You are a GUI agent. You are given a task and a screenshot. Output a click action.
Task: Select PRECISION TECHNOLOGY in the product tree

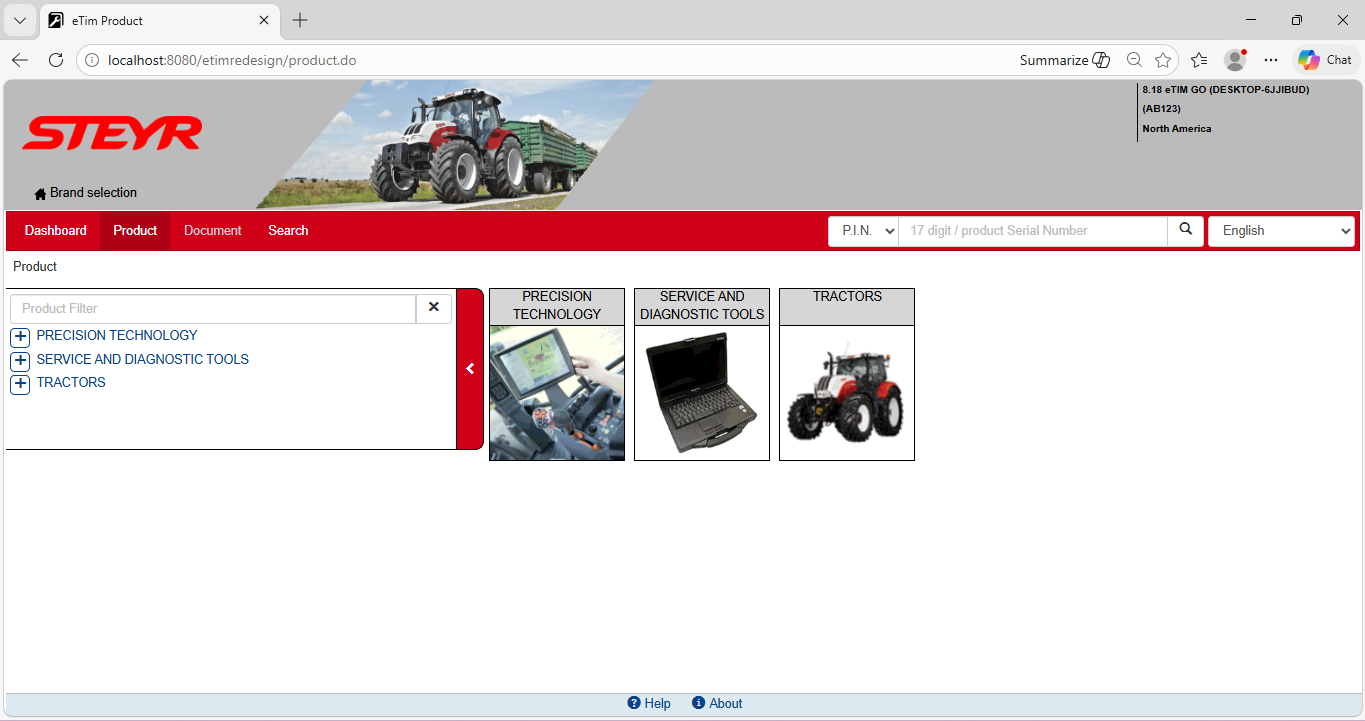(117, 336)
